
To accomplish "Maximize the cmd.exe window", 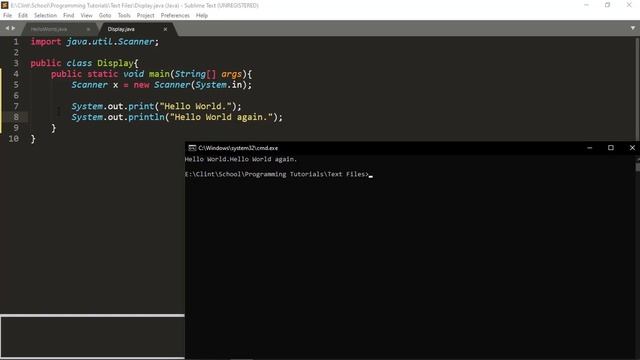I will tap(611, 148).
